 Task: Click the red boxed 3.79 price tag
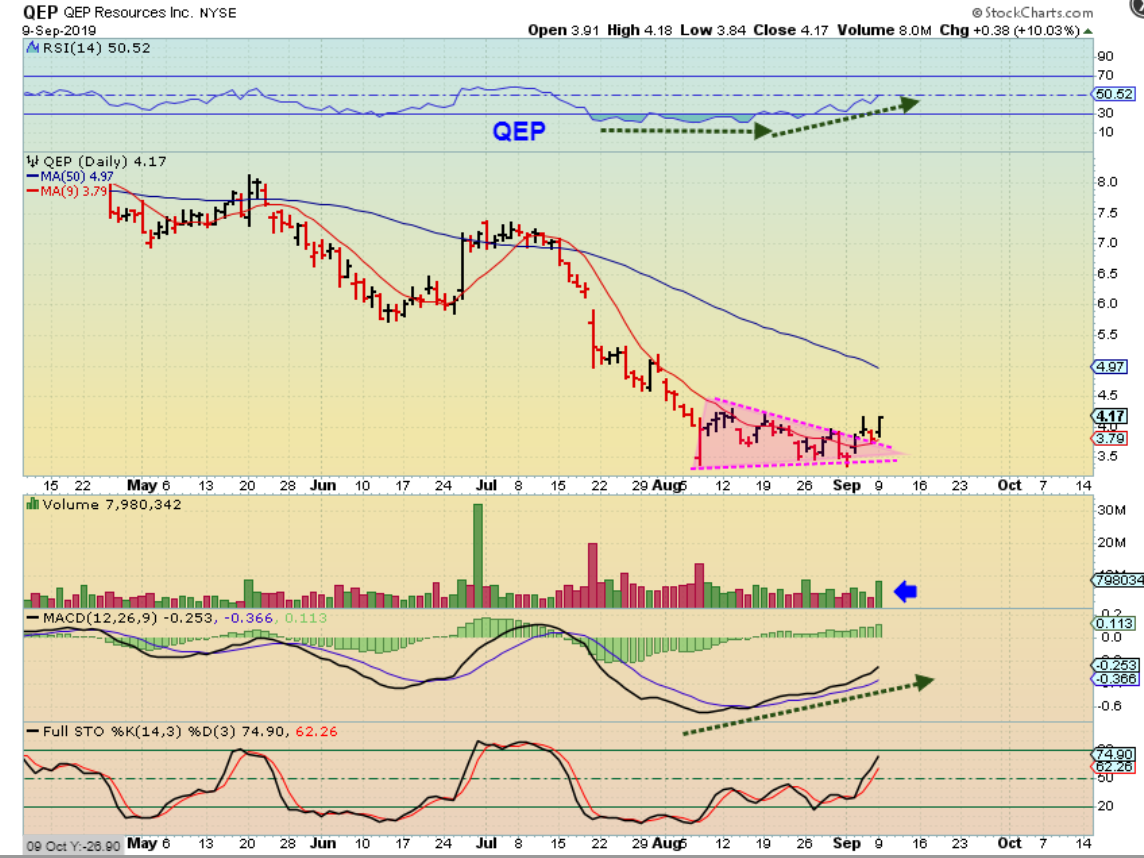1110,438
